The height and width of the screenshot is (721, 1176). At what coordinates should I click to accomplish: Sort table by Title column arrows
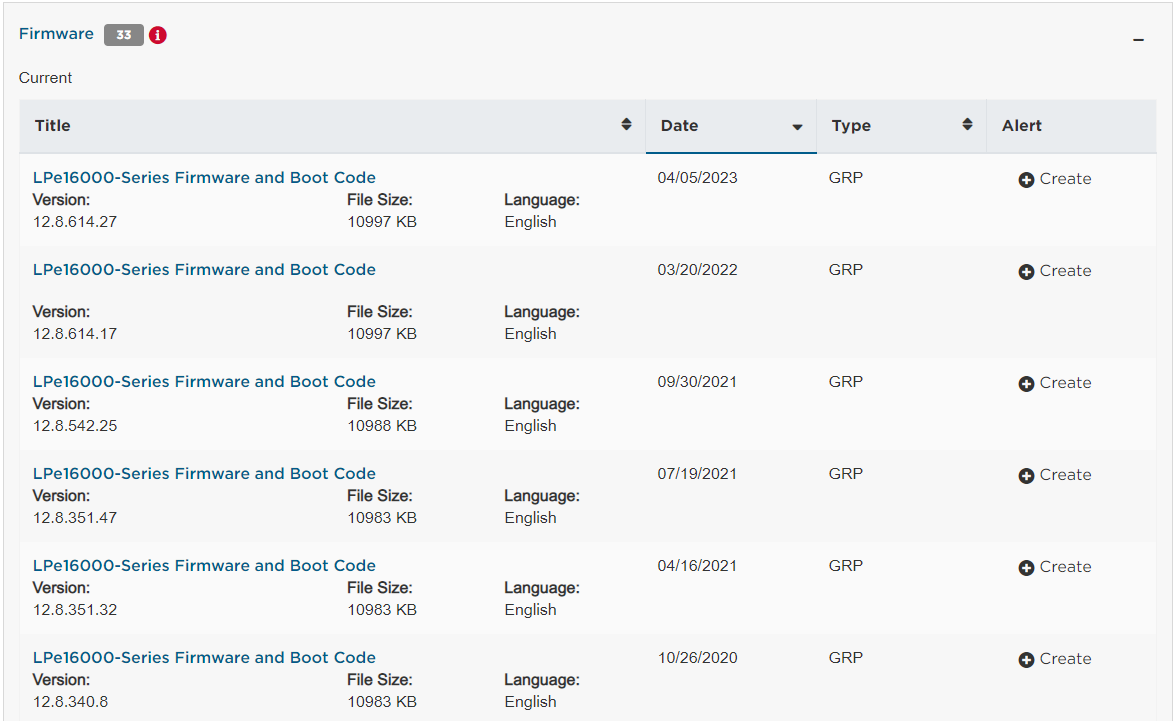tap(626, 125)
